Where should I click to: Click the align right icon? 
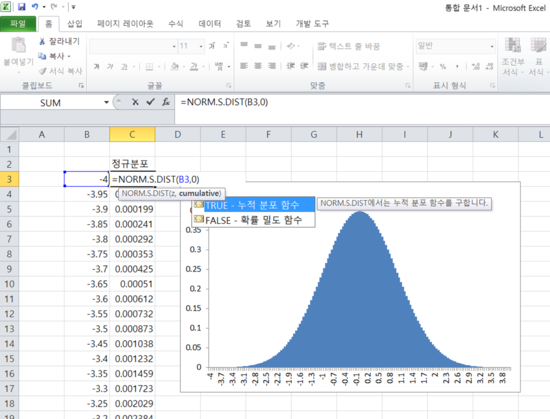(x=272, y=66)
